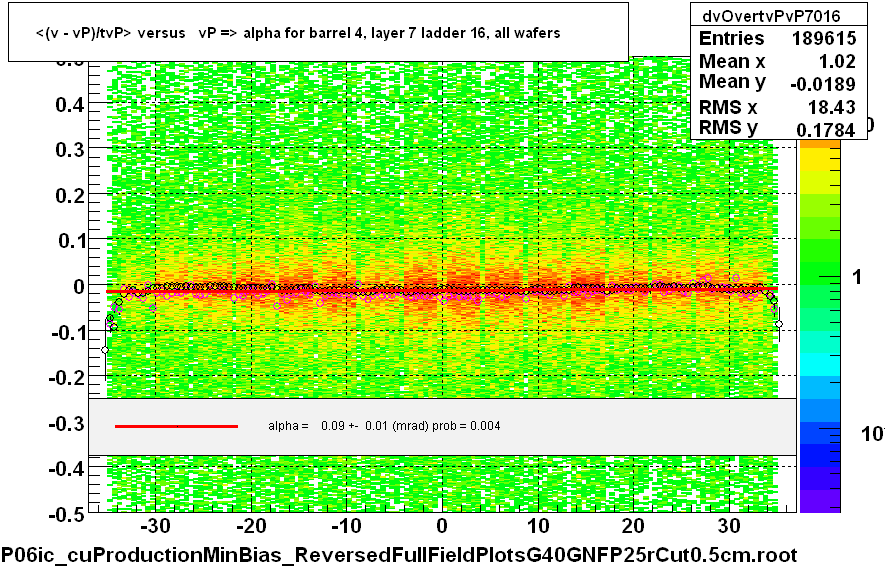Screen dimensions: 885x569
Task: Click the y-axis label -0.1
Action: click(x=67, y=332)
